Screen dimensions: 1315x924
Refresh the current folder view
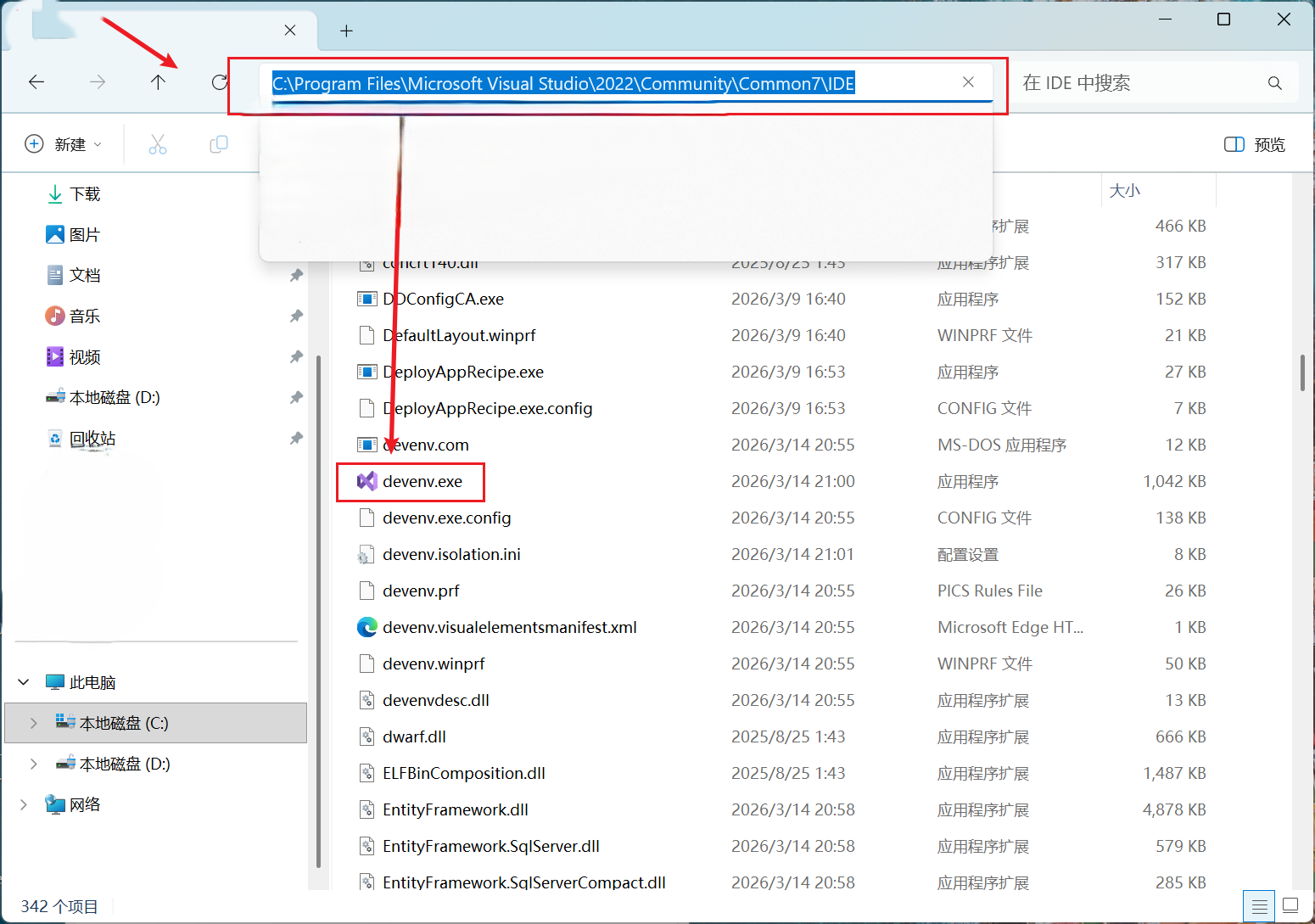pos(220,82)
